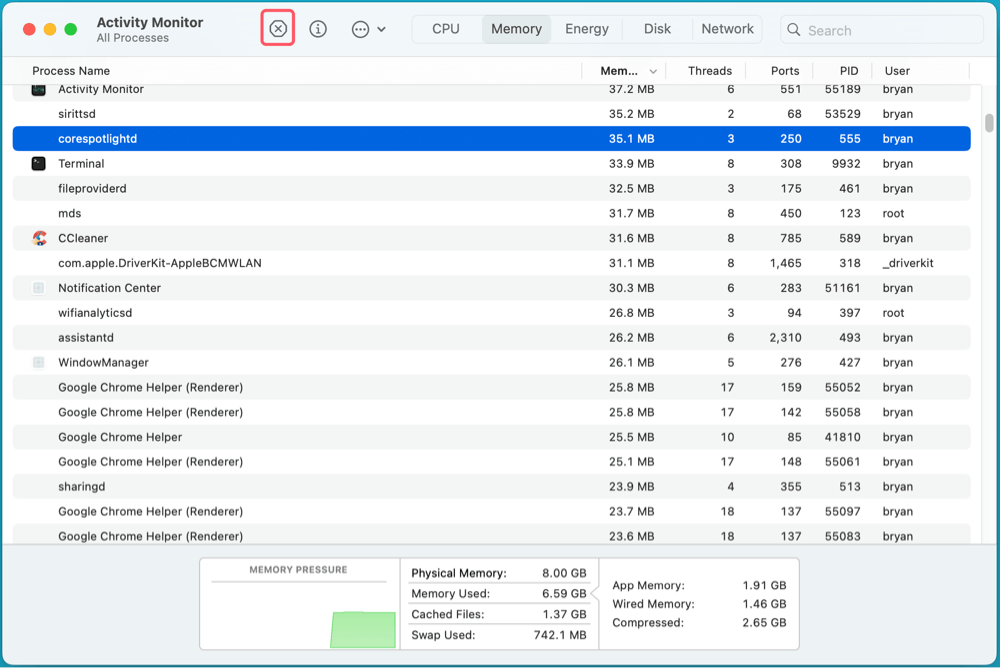Screen dimensions: 1000x668
Task: Click the Stop process (X) toolbar icon
Action: (278, 29)
